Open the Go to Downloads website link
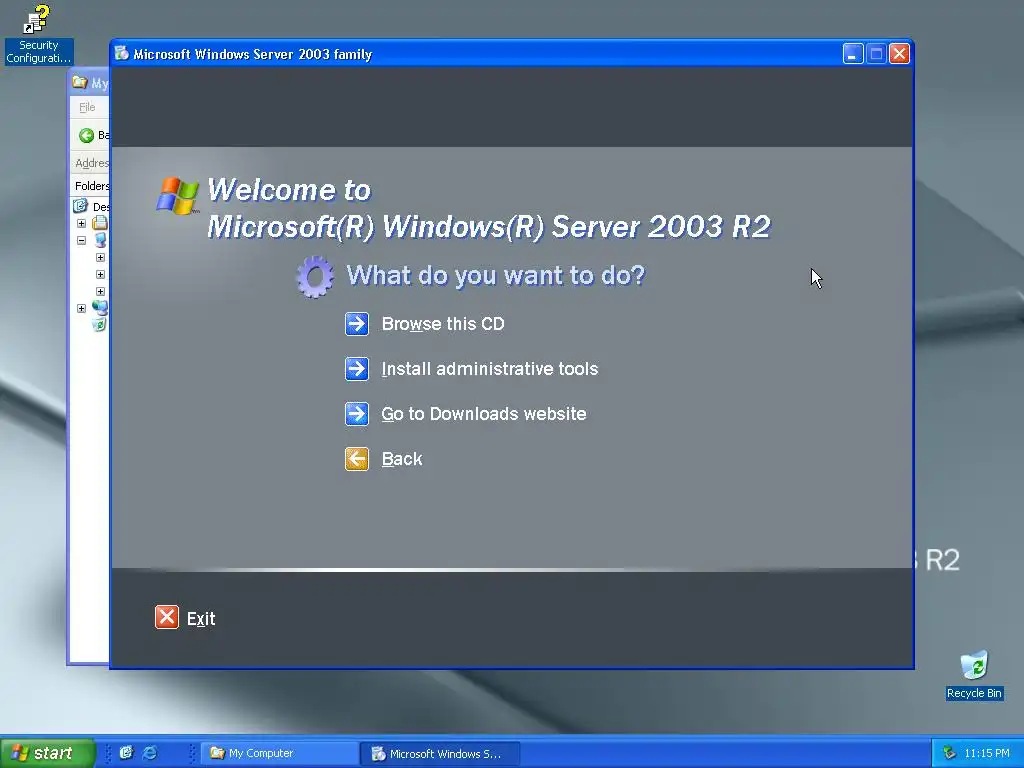 (484, 414)
